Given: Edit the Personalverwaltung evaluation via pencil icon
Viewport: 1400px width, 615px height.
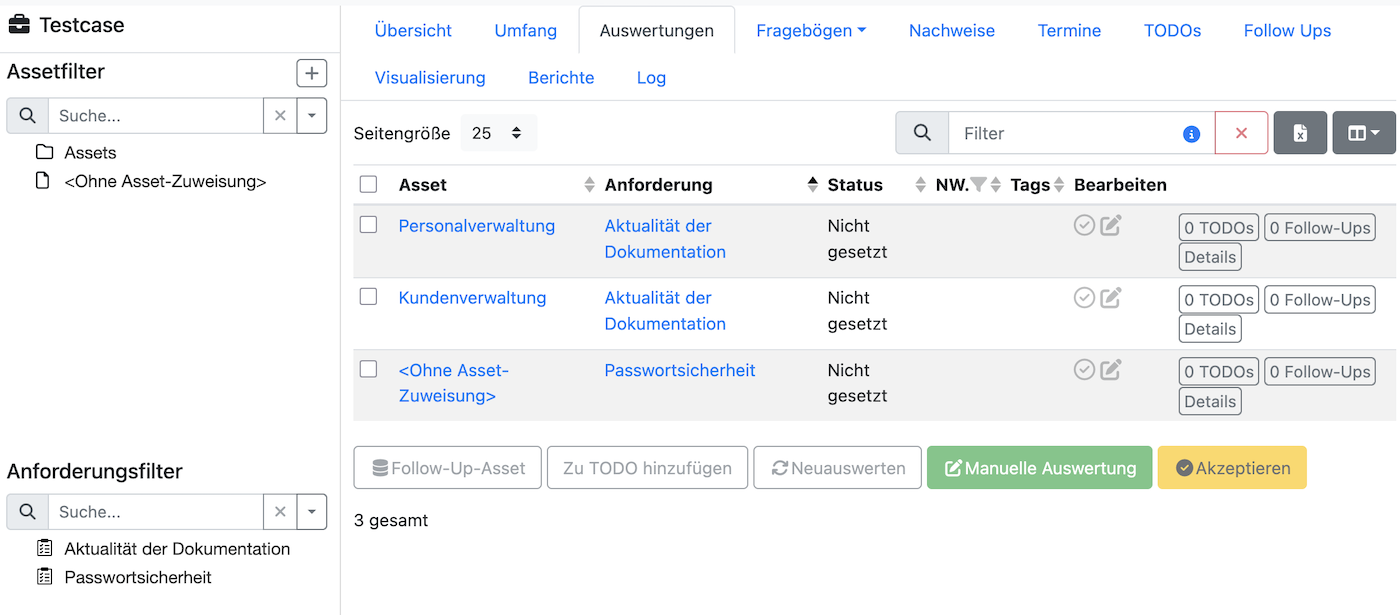Looking at the screenshot, I should [x=1110, y=225].
